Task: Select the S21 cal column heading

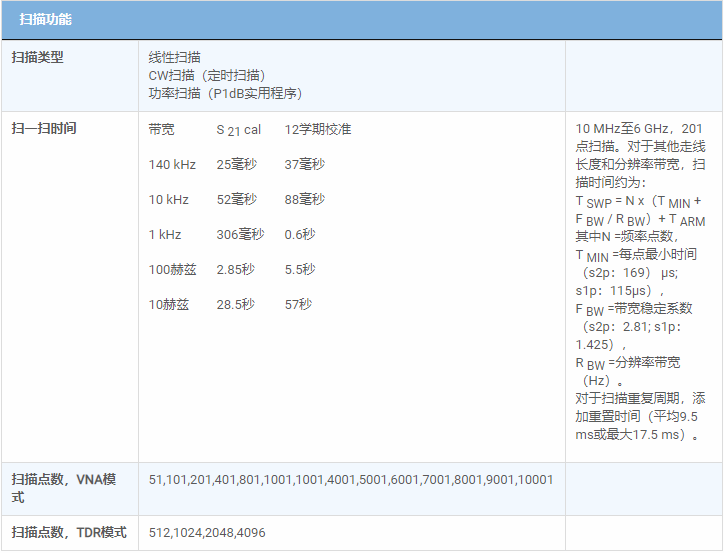Action: [238, 130]
